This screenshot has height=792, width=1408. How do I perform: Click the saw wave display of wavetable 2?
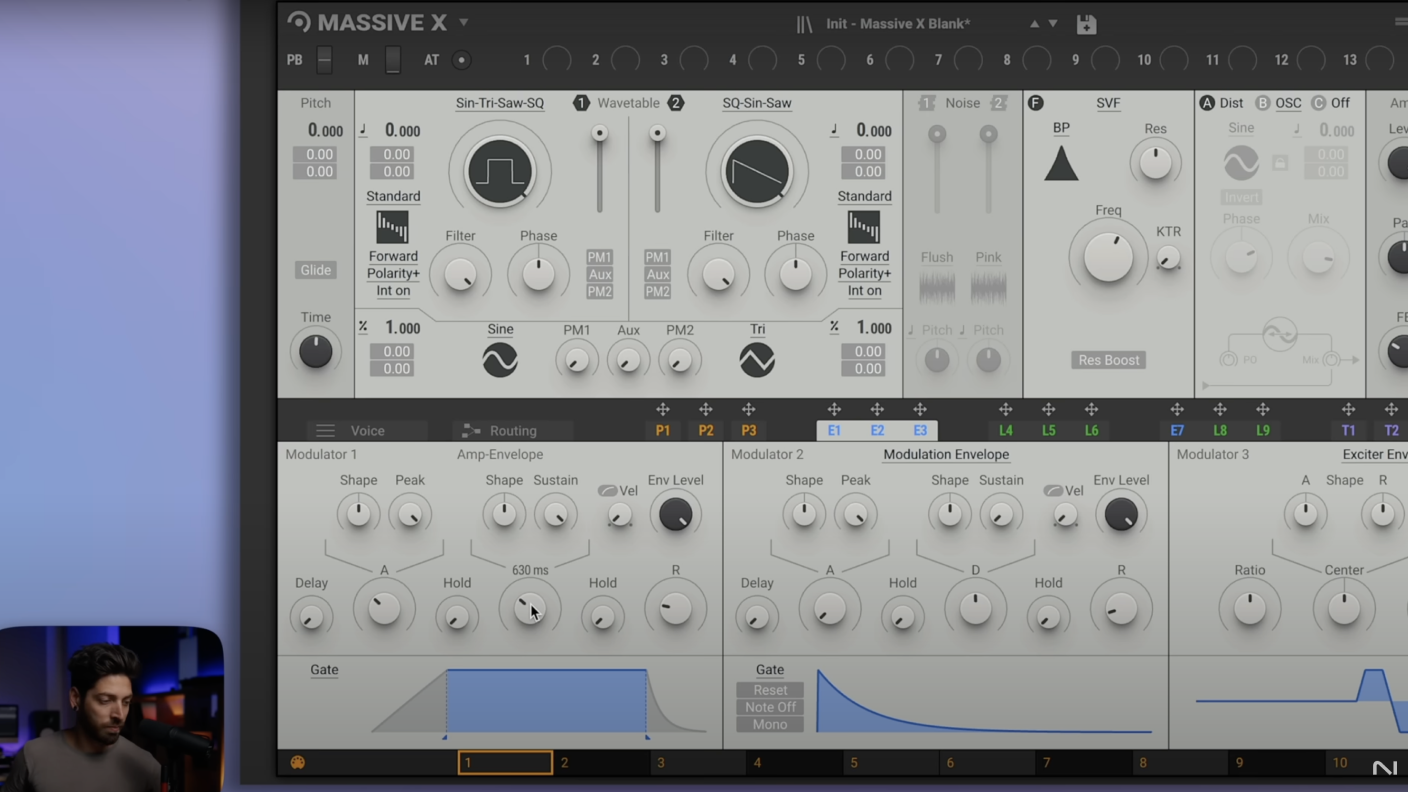point(757,171)
